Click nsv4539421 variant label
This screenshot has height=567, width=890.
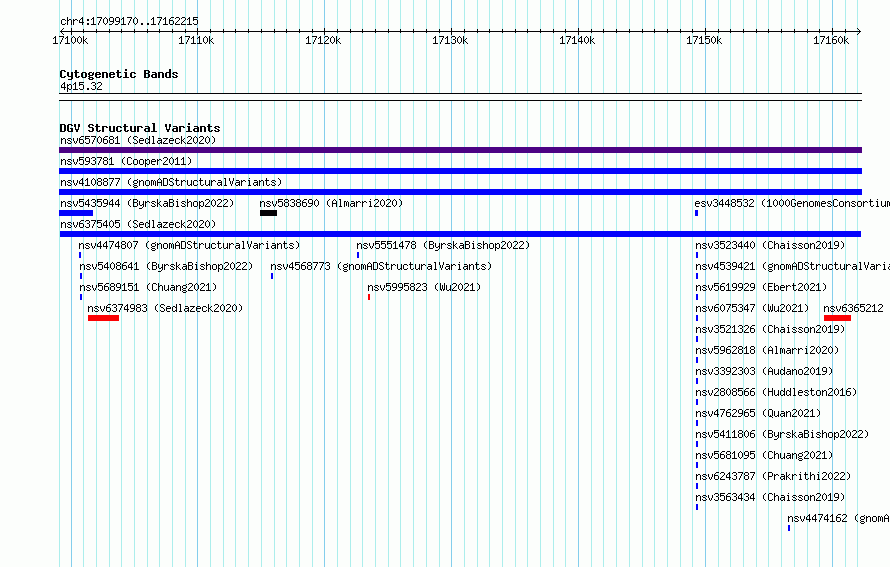pos(792,266)
